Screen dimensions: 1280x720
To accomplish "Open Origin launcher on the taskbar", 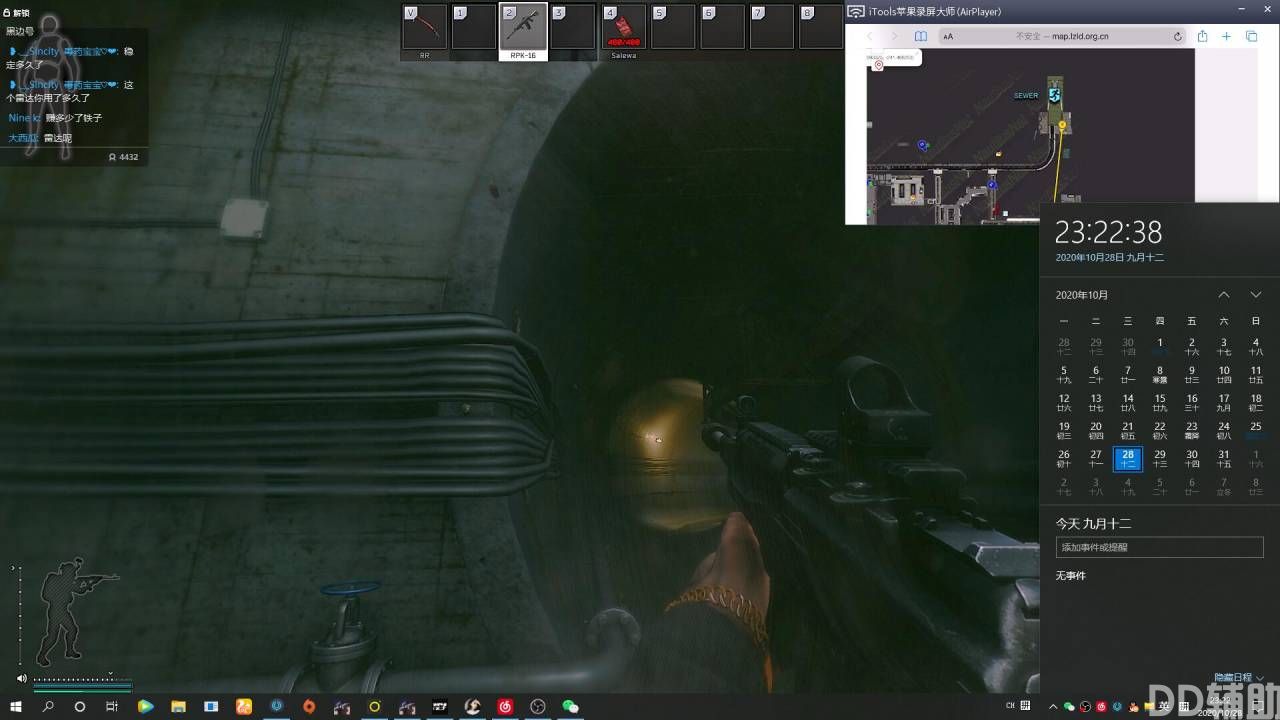I will tap(309, 706).
